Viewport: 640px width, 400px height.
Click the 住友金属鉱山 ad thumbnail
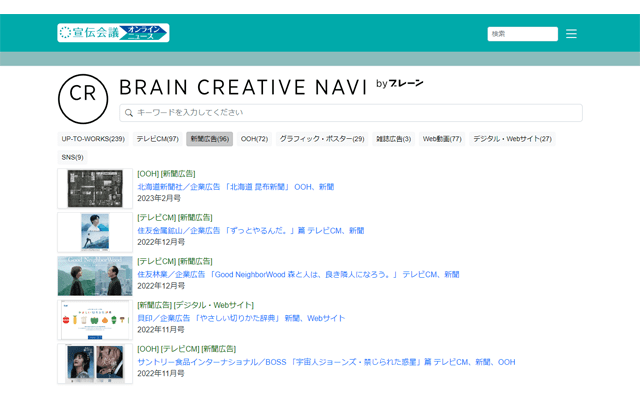(95, 232)
